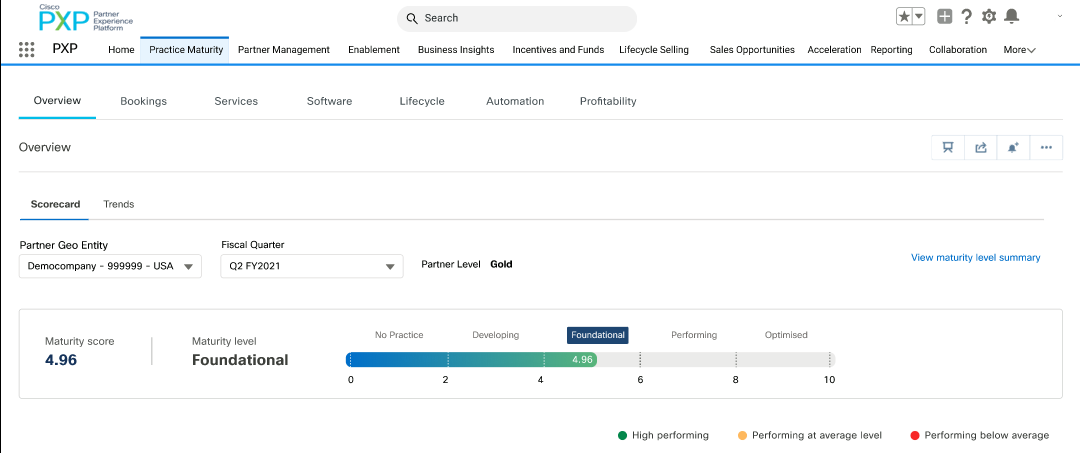Screen dimensions: 1080x453
Task: Open the notifications bell in header
Action: pos(1012,17)
